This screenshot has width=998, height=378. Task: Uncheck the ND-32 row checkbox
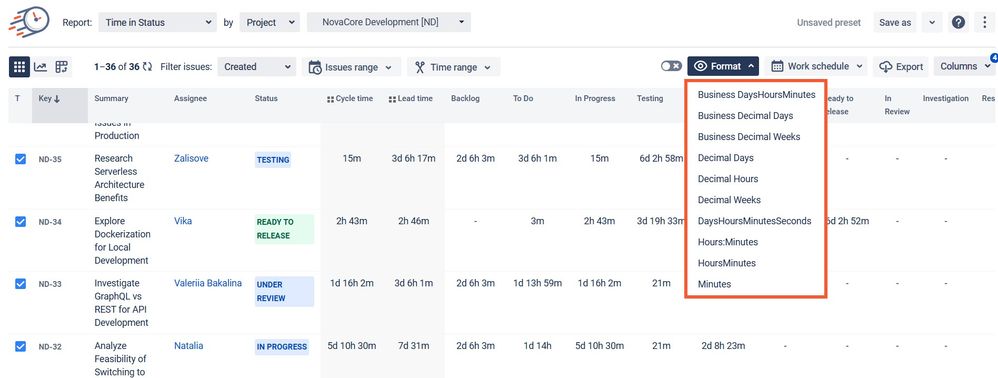(x=20, y=346)
